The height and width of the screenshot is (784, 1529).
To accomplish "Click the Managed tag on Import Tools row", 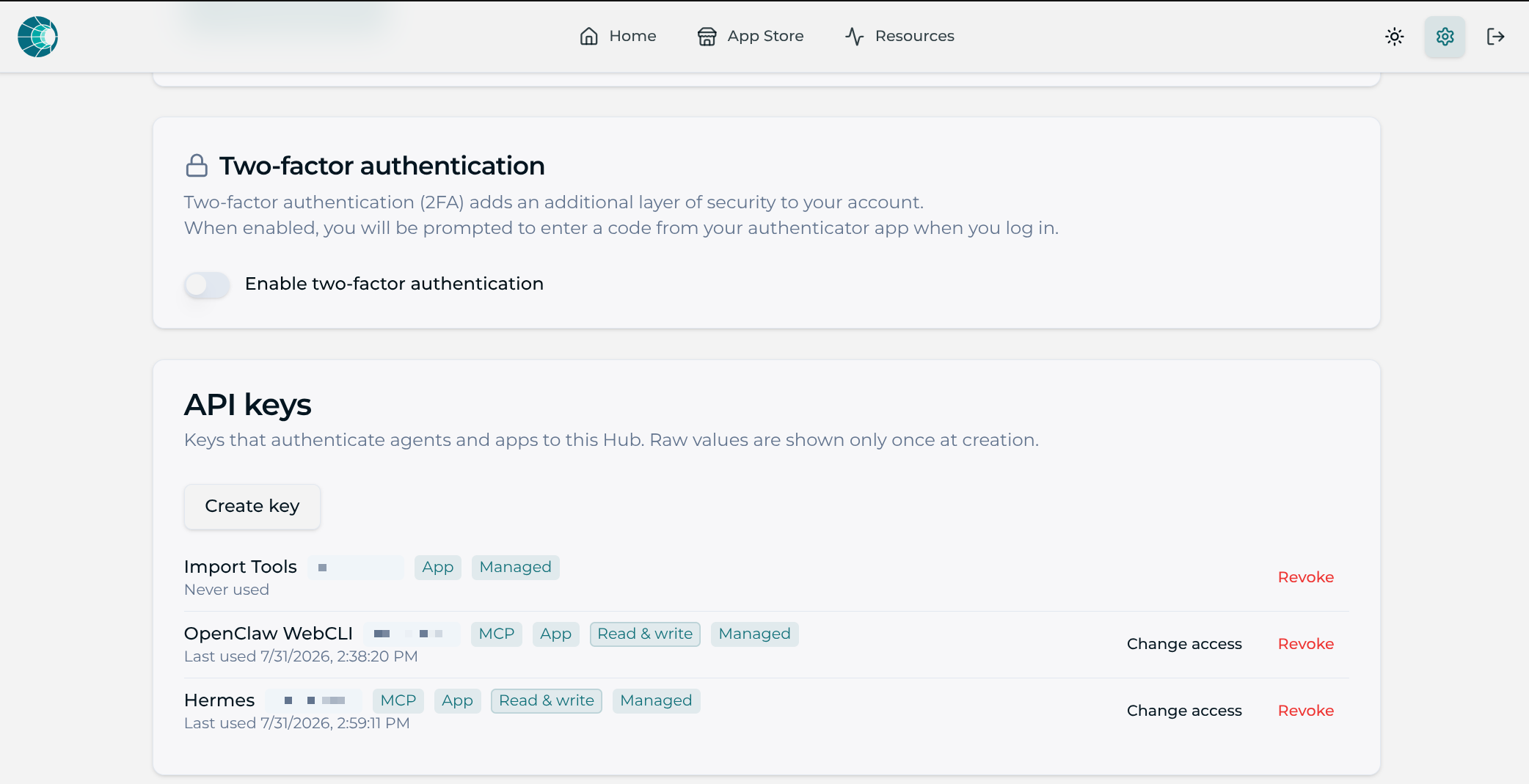I will coord(516,568).
